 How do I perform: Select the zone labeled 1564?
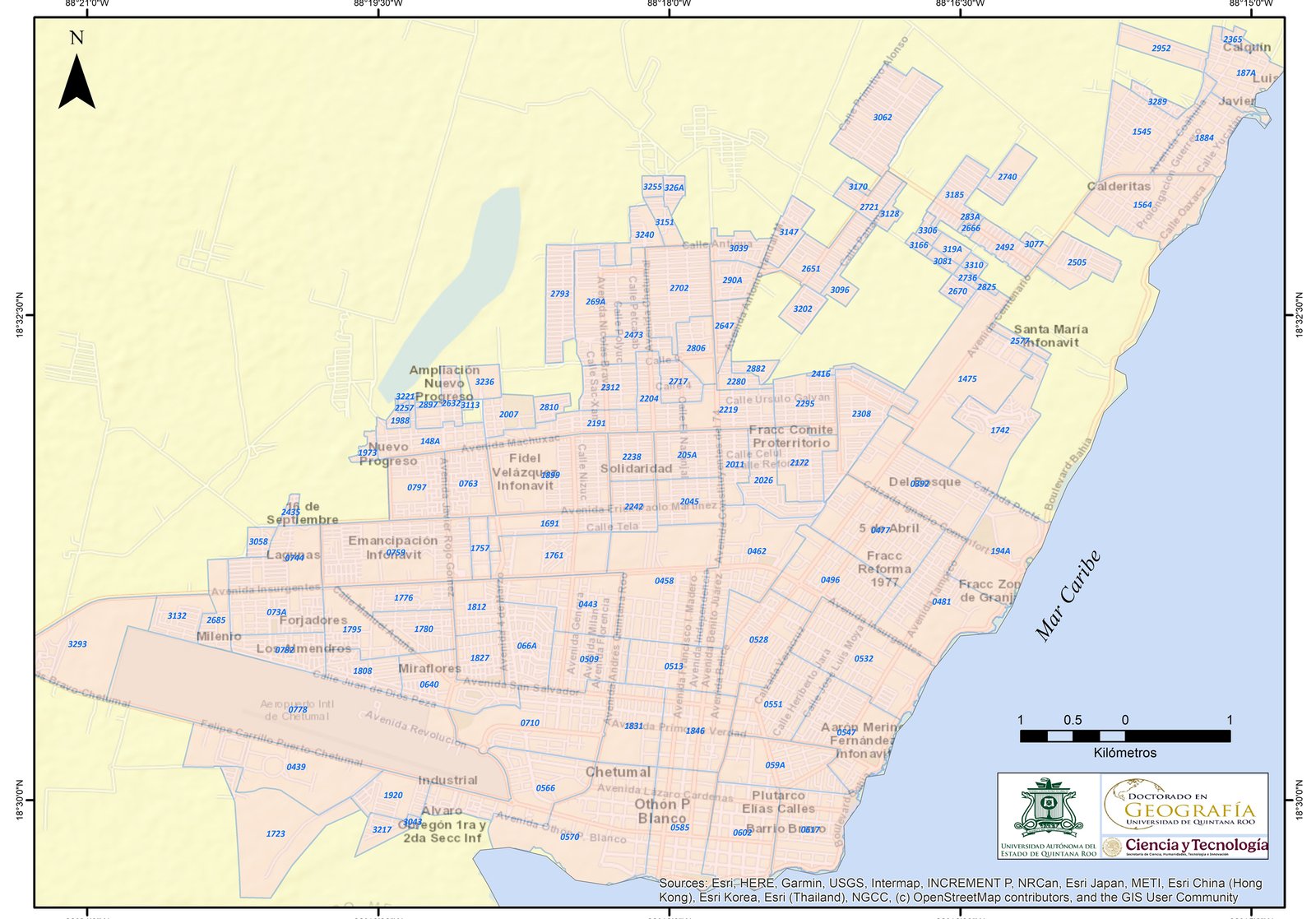click(x=1142, y=205)
